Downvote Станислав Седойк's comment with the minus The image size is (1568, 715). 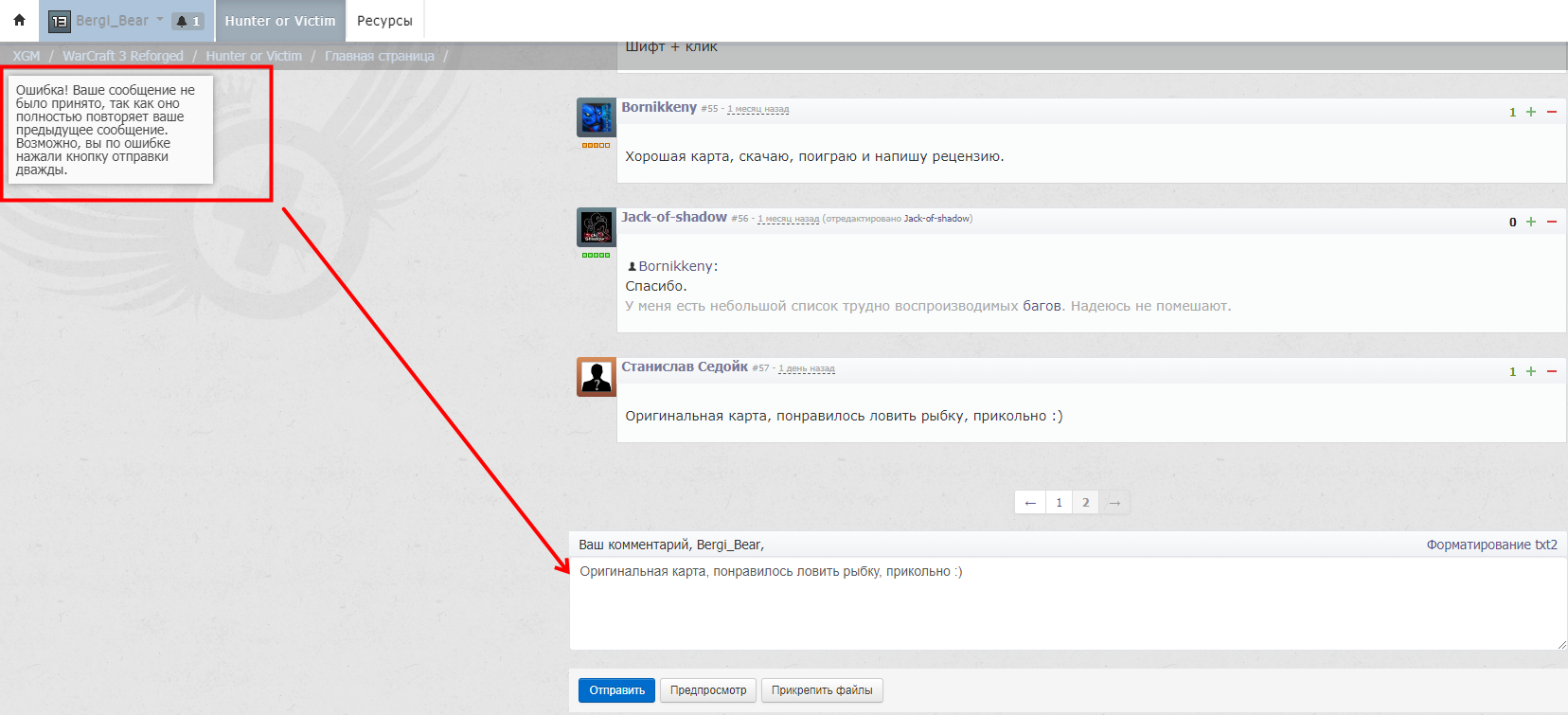pyautogui.click(x=1552, y=371)
